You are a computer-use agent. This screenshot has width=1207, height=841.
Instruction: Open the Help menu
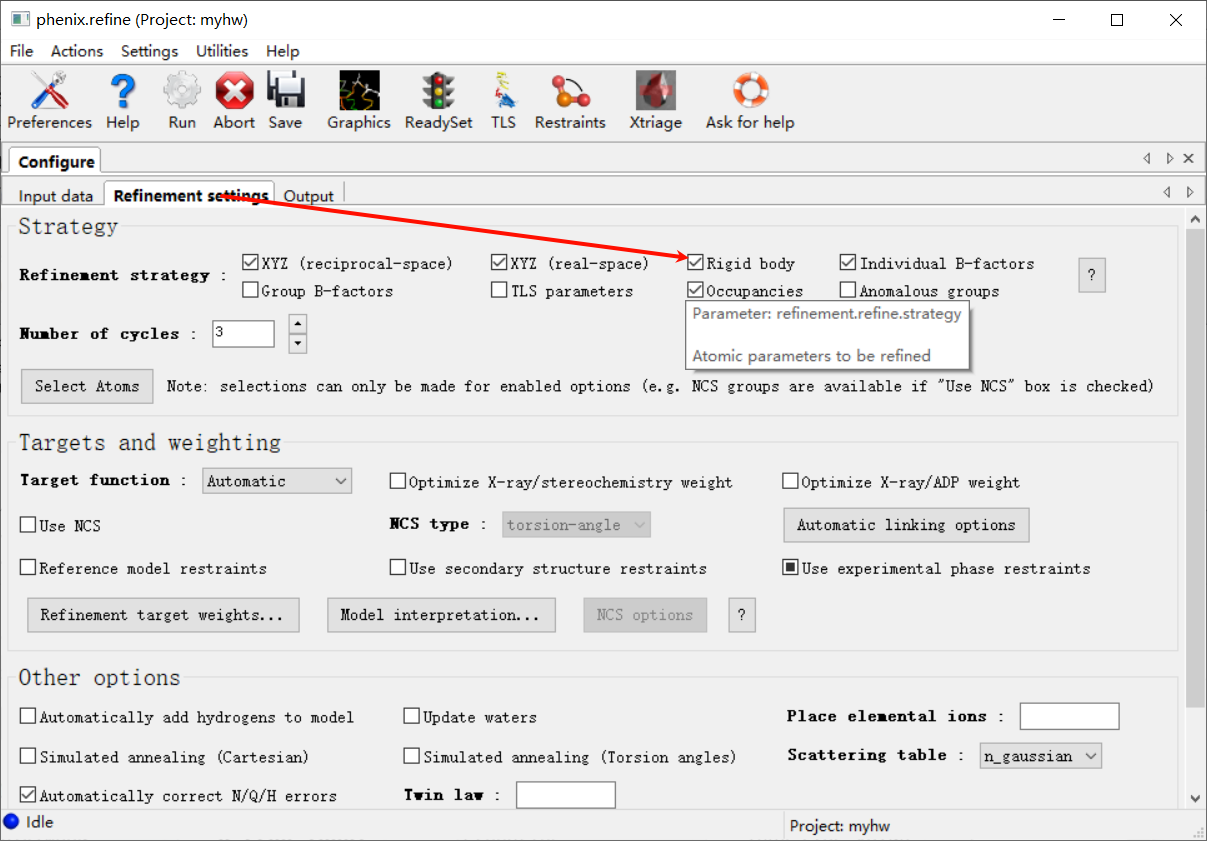click(283, 51)
